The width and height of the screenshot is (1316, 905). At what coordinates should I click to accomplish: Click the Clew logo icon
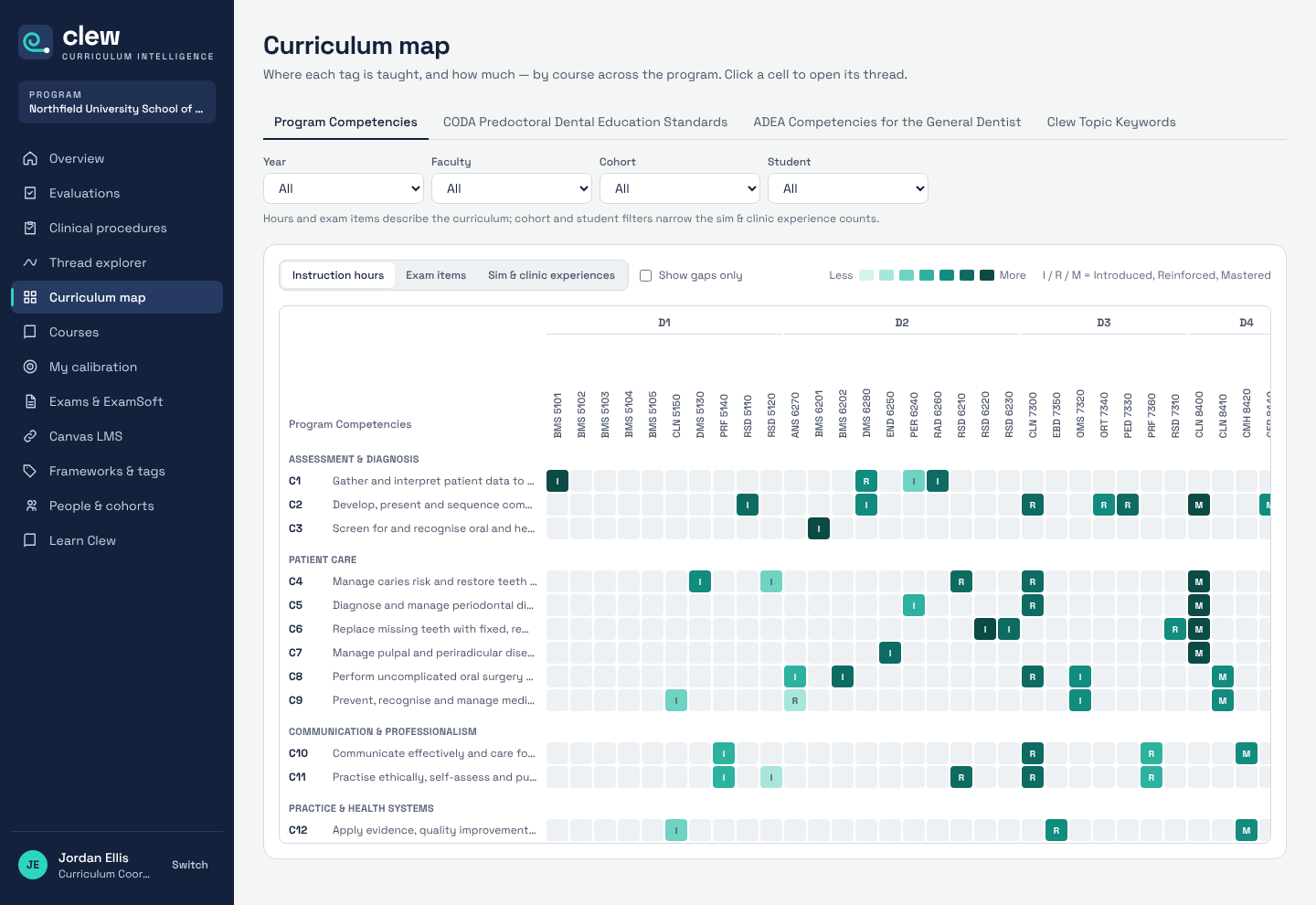click(36, 42)
